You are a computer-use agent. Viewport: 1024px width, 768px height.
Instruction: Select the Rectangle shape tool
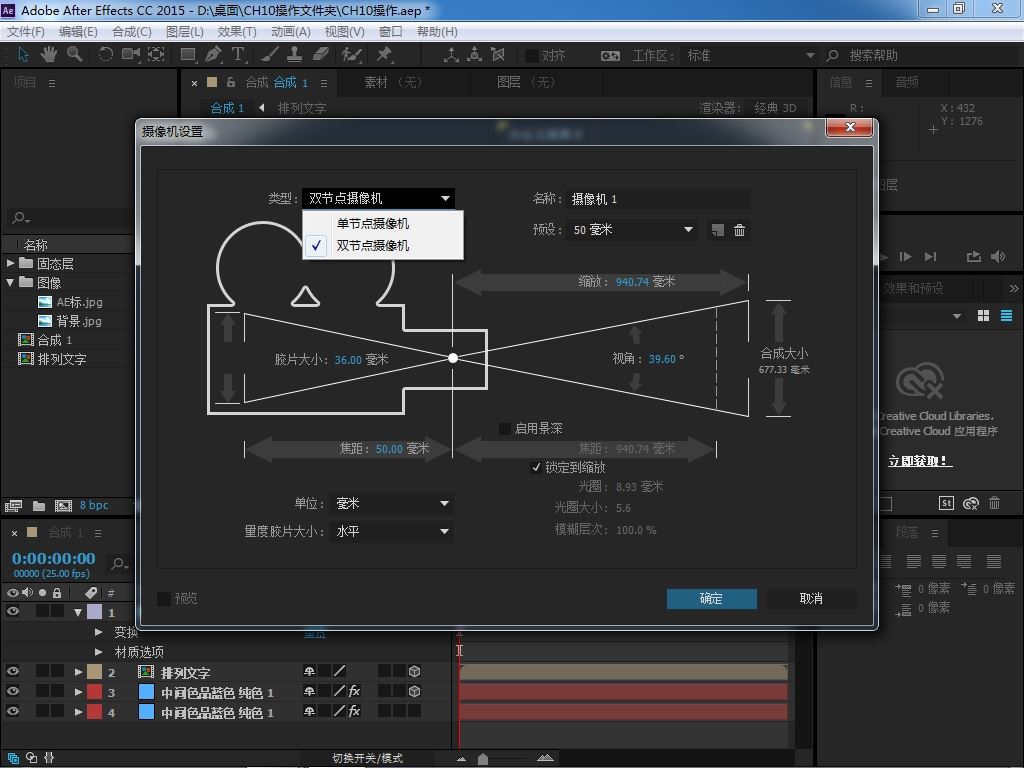[x=188, y=55]
